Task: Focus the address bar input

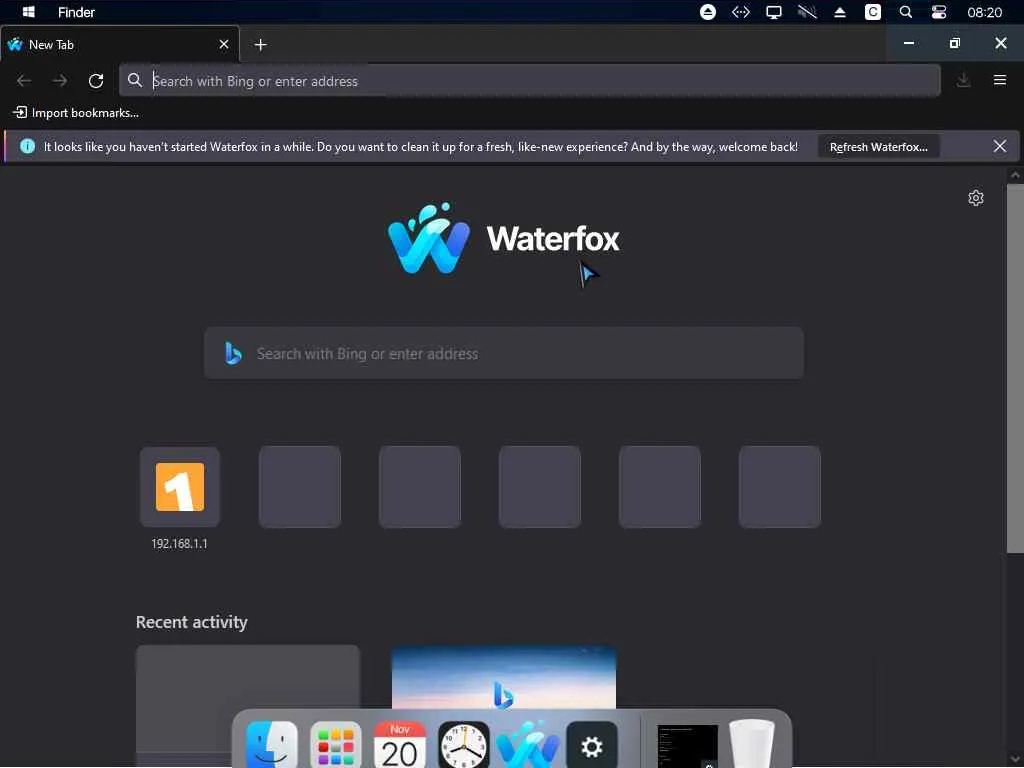Action: click(530, 81)
